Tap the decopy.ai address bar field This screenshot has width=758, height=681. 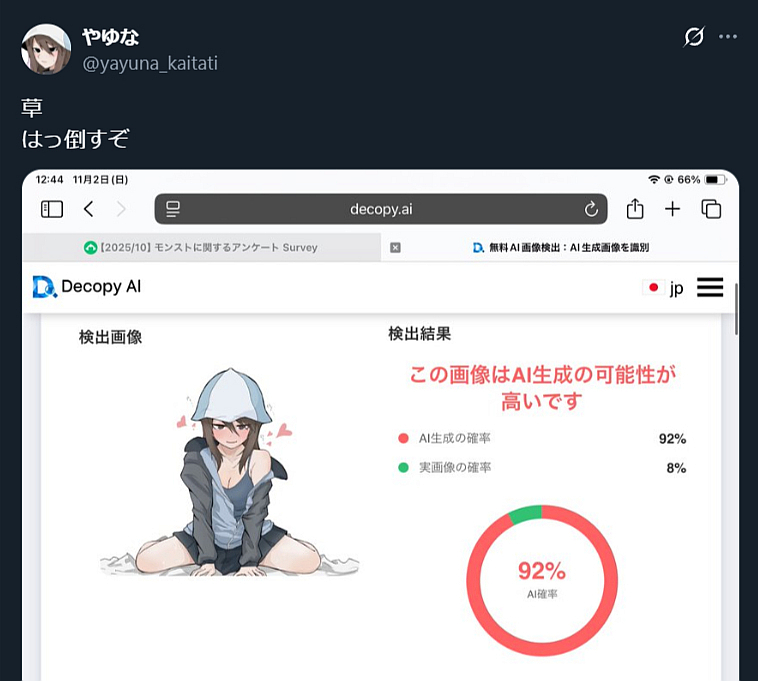point(381,209)
